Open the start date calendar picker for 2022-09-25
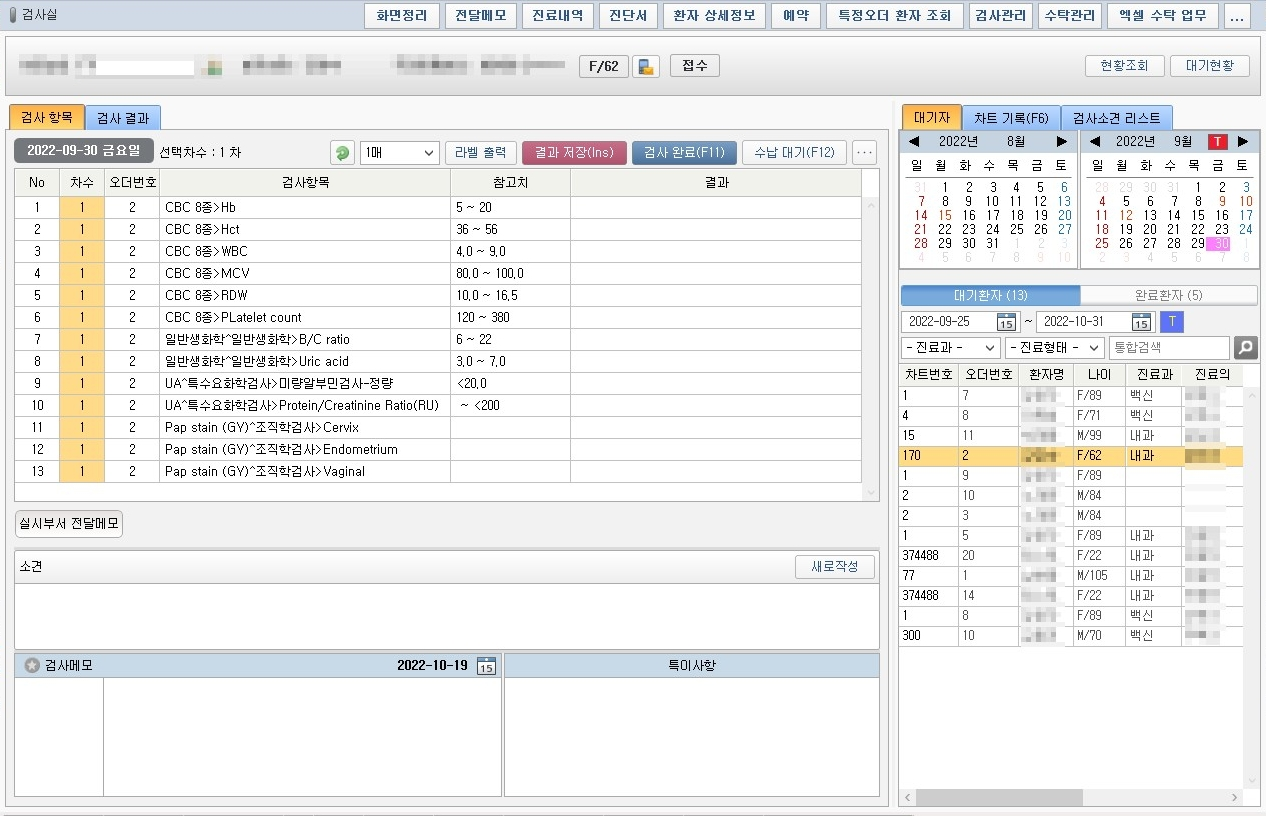 (1006, 321)
